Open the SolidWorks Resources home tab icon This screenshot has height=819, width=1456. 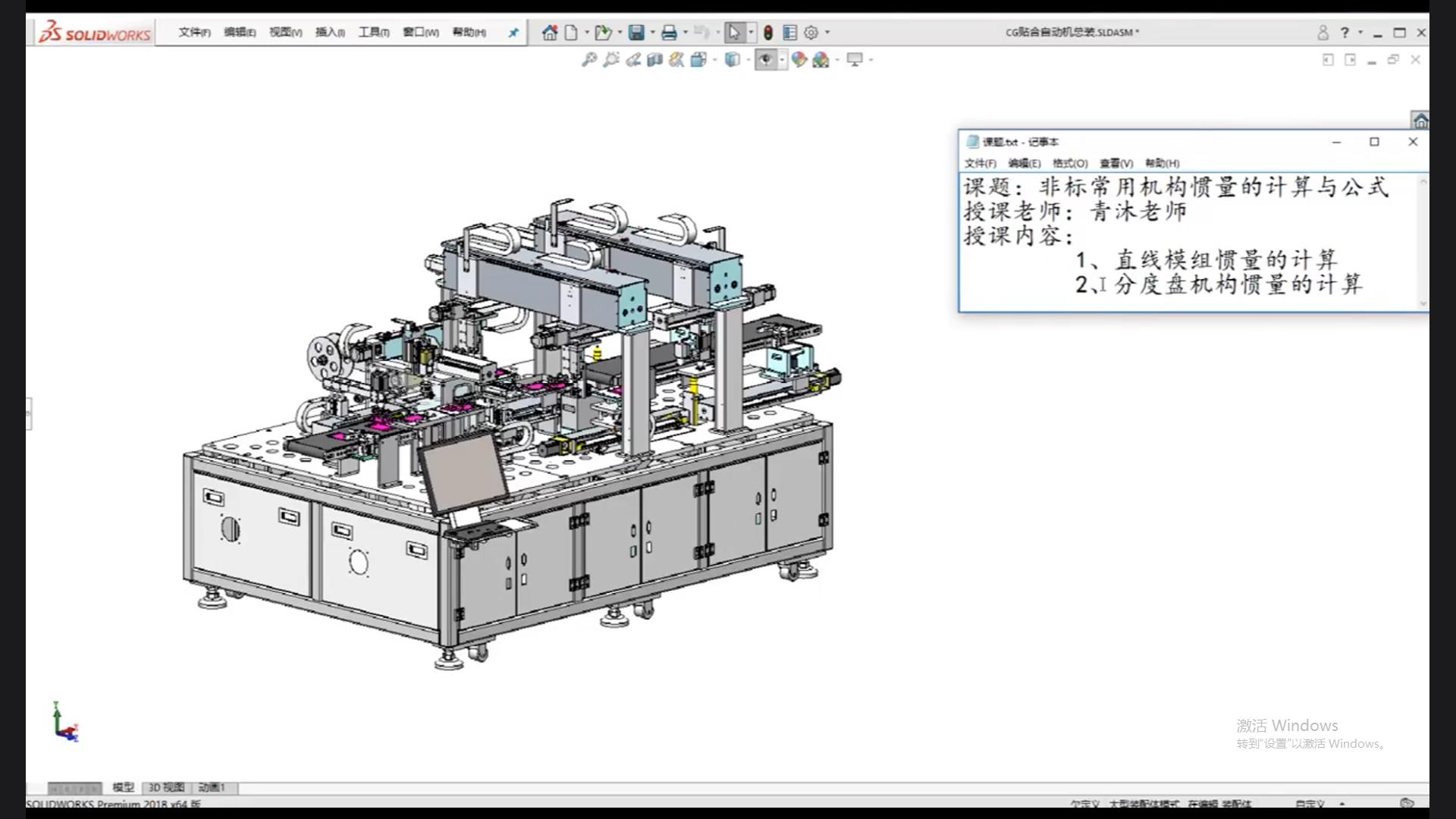point(1420,120)
